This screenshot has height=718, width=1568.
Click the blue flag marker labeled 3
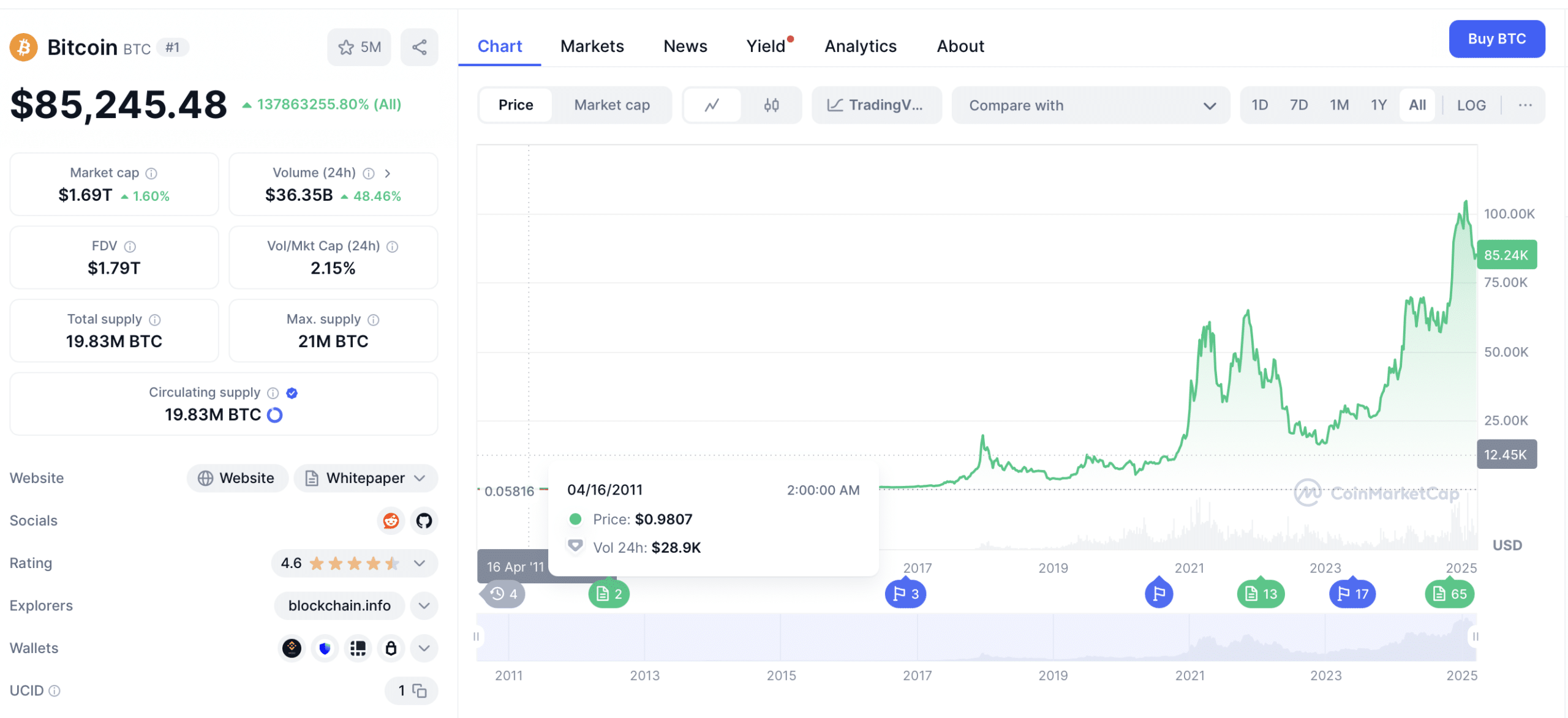(905, 594)
